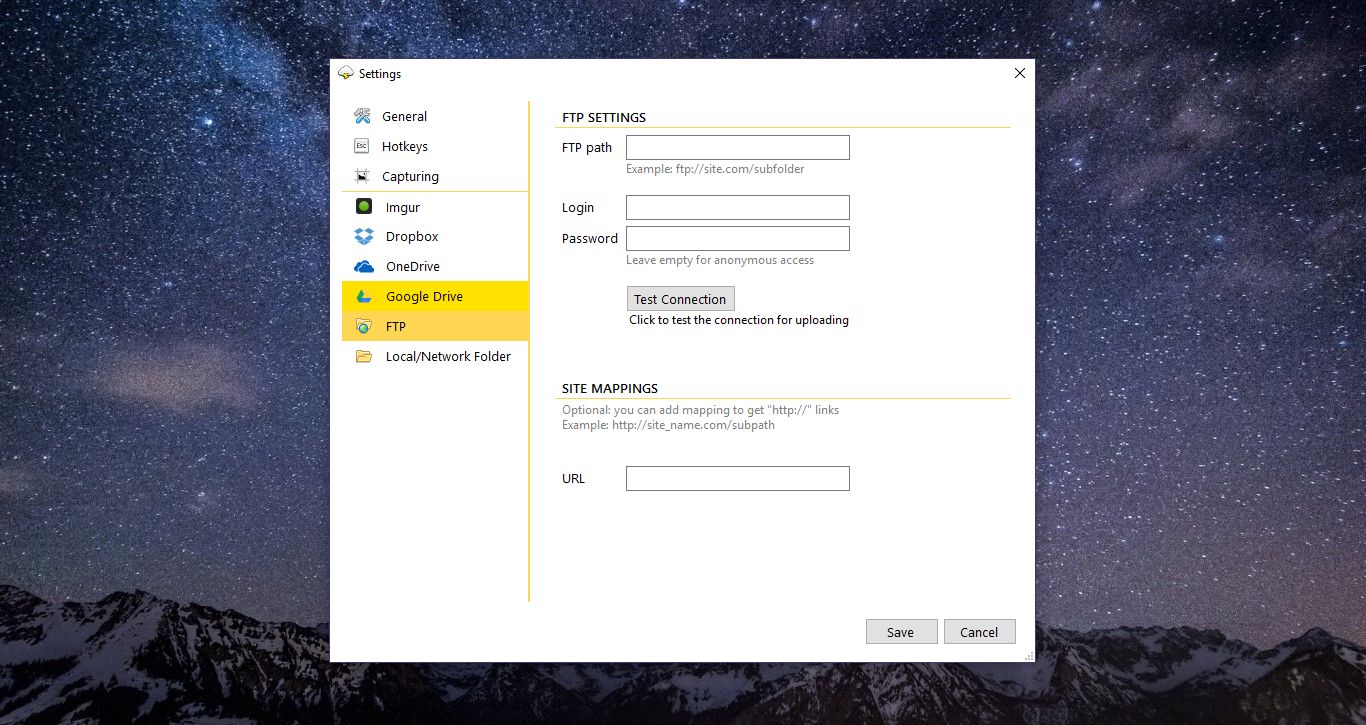Click the "Login" label
The height and width of the screenshot is (725, 1366).
tap(578, 208)
